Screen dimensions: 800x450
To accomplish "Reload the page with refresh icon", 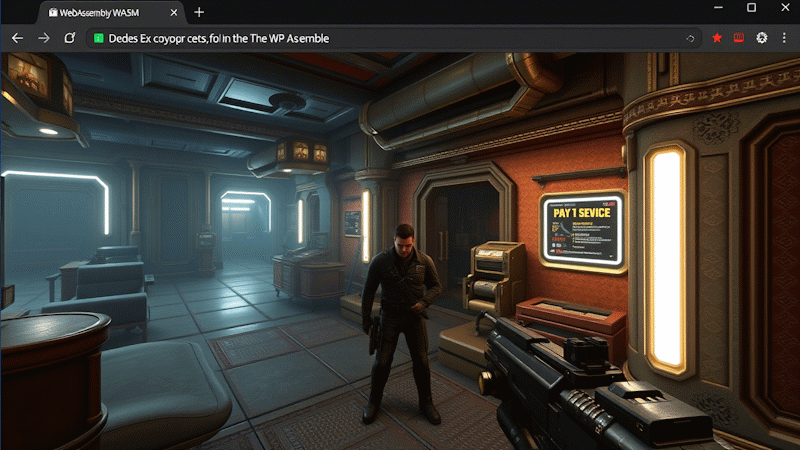I will (x=70, y=38).
